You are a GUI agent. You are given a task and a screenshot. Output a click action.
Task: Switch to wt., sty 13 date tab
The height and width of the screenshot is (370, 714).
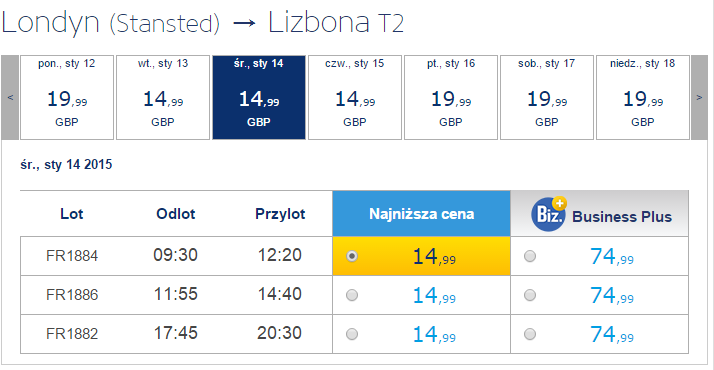tap(163, 97)
